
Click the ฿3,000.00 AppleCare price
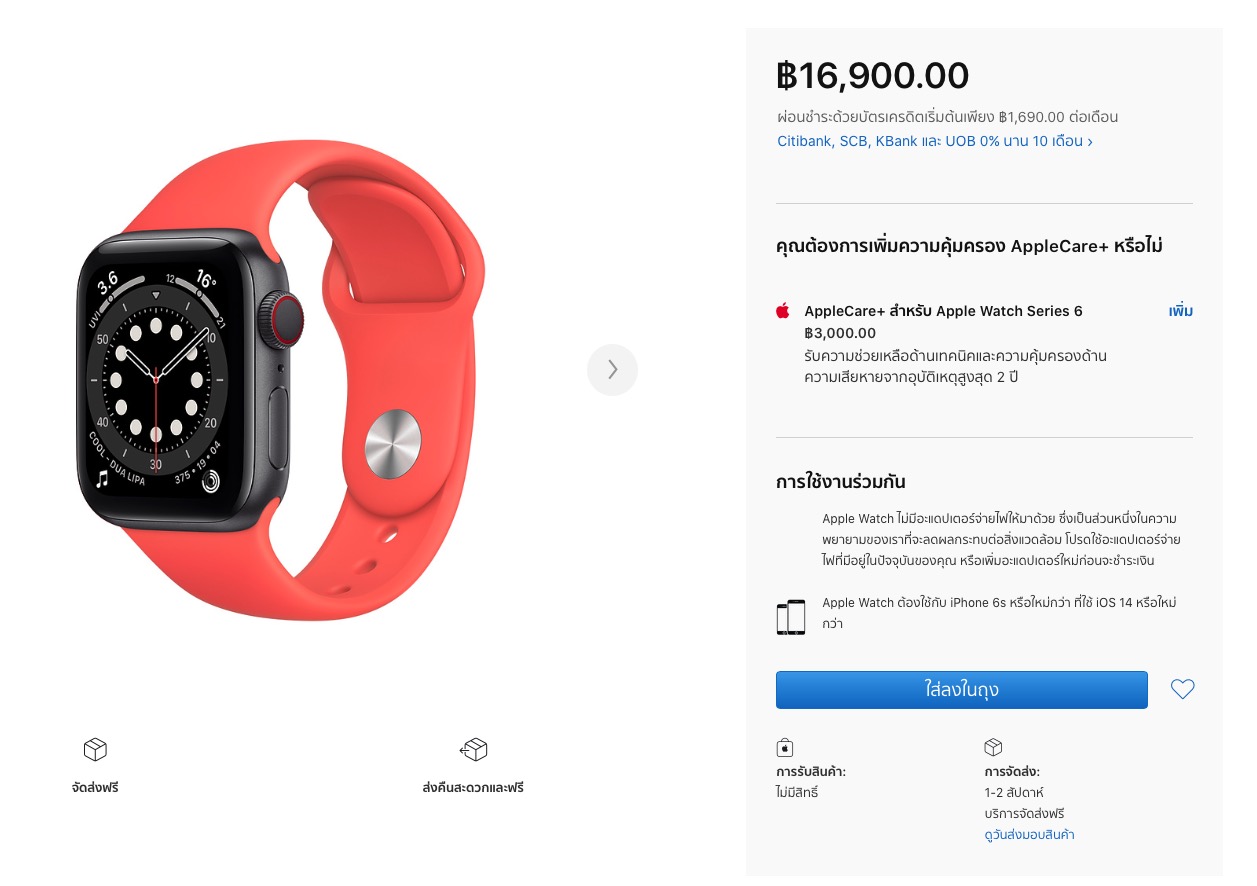point(840,333)
